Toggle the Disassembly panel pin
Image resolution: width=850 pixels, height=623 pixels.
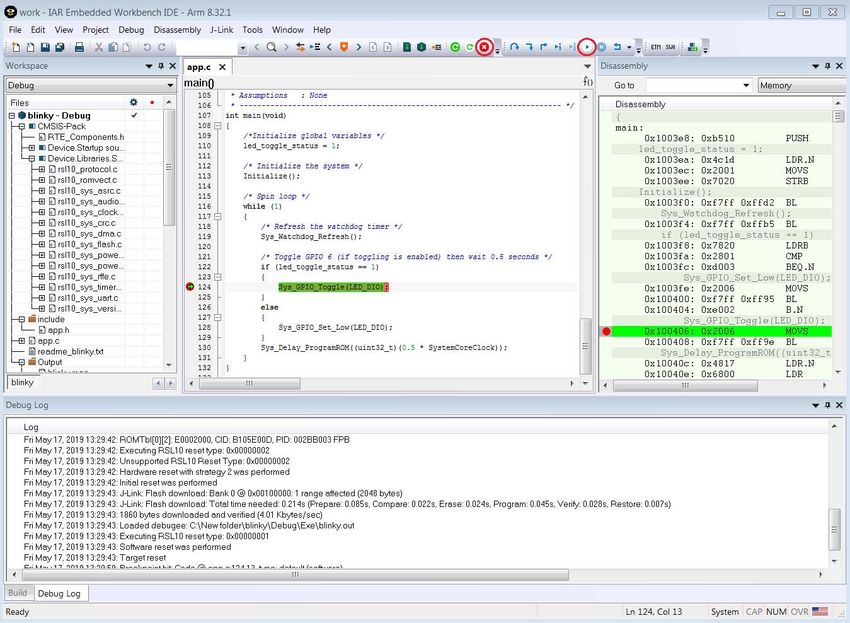coord(827,66)
